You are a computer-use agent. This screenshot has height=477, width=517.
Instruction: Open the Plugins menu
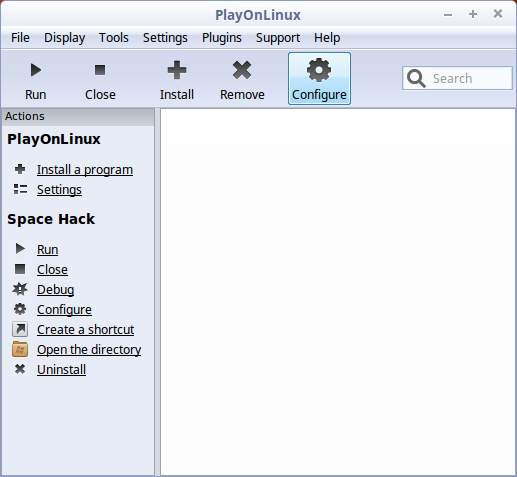click(x=222, y=37)
